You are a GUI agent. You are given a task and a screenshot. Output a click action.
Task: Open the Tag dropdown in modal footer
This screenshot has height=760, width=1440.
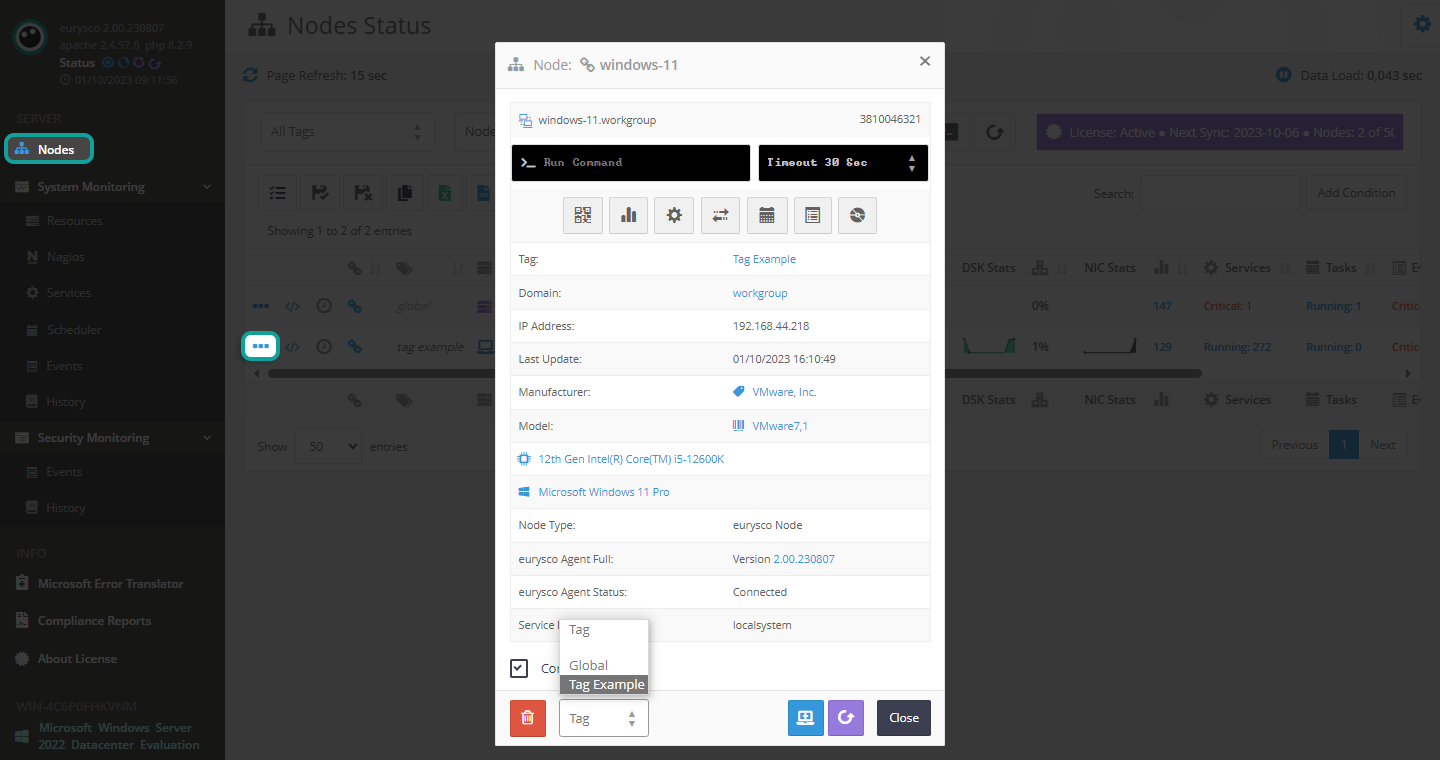(x=604, y=718)
